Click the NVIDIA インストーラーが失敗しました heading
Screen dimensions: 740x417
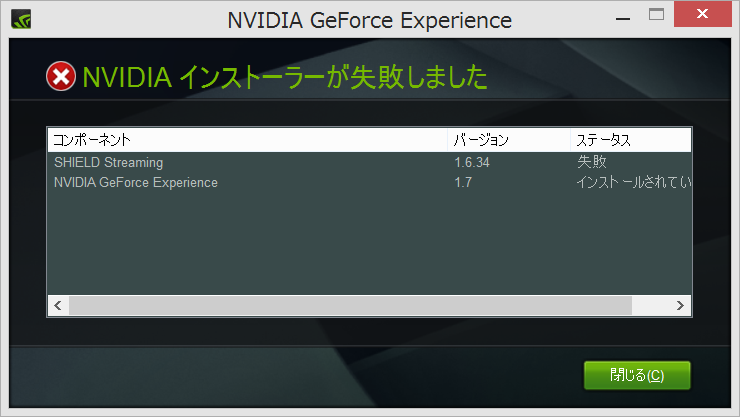285,77
